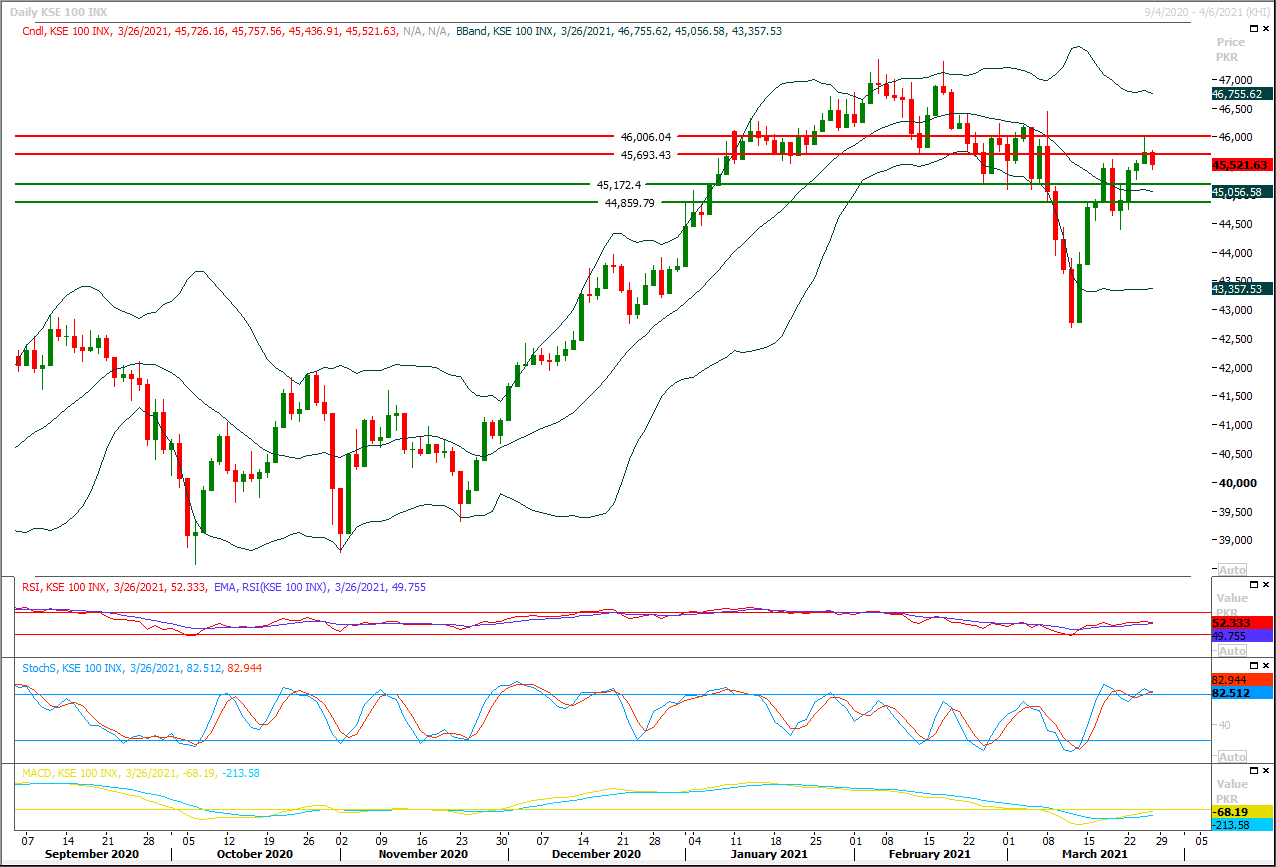This screenshot has height=867, width=1276.
Task: Click the 46,755.62 upper band price tag
Action: point(1240,93)
